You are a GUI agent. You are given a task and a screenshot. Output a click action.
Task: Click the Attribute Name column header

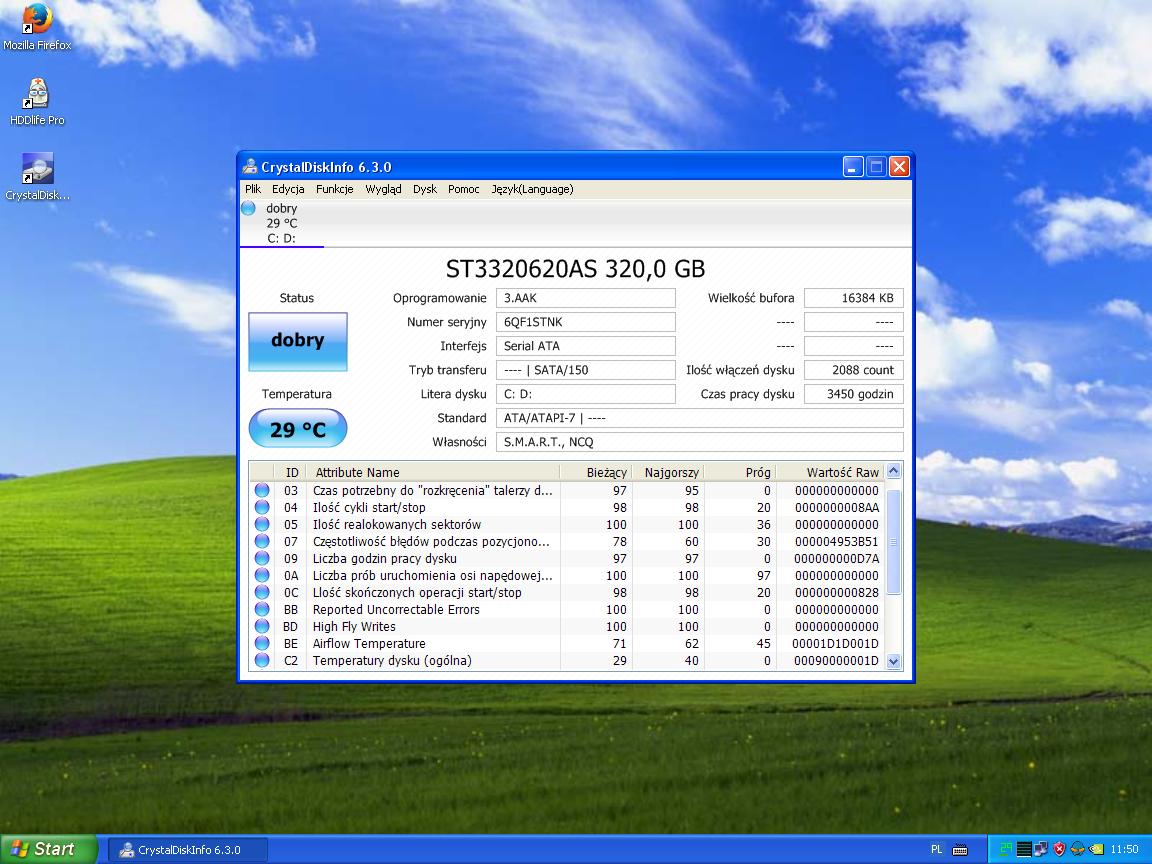(x=433, y=472)
